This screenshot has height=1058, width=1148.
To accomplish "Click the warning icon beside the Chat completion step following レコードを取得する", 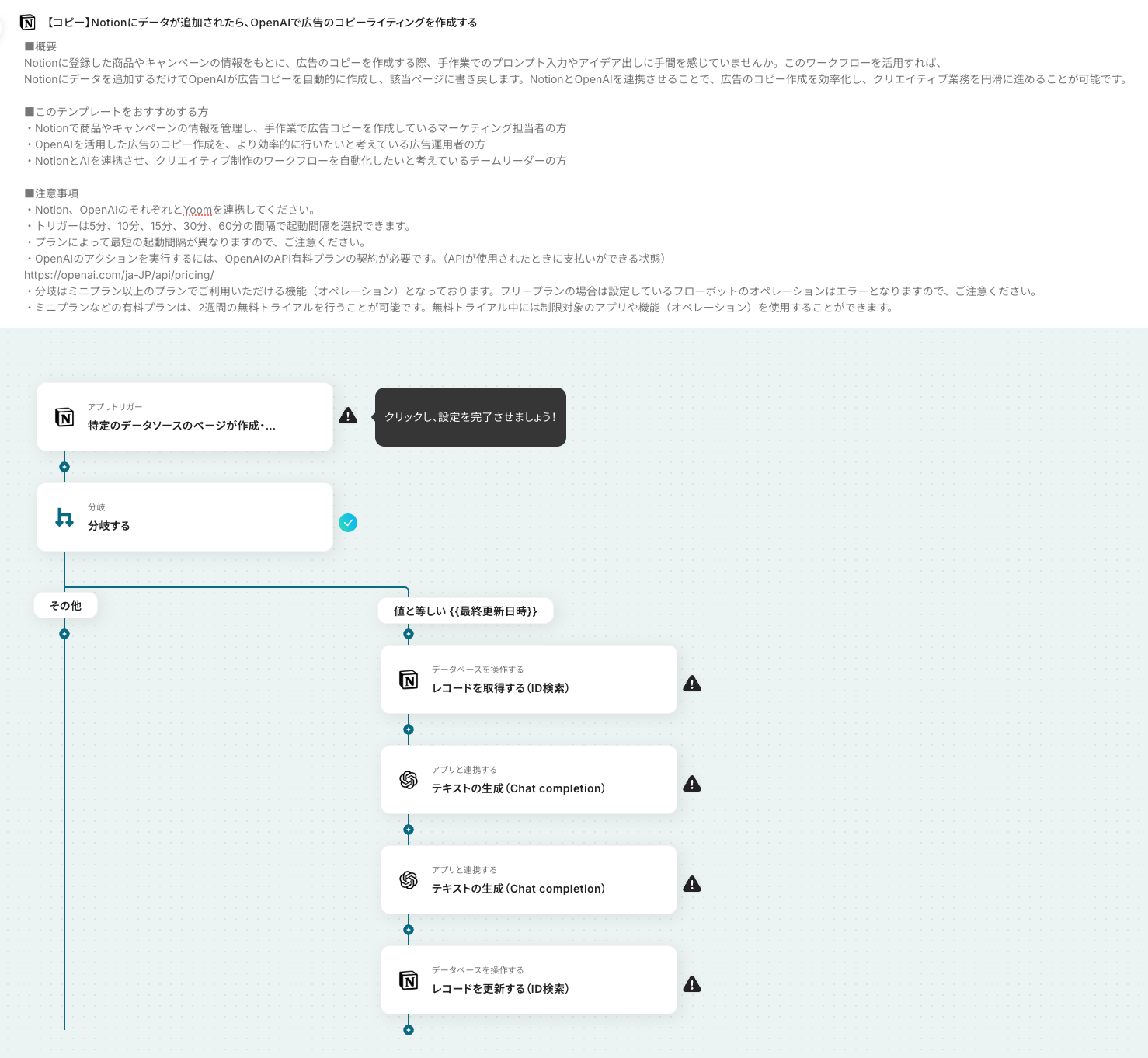I will click(692, 784).
